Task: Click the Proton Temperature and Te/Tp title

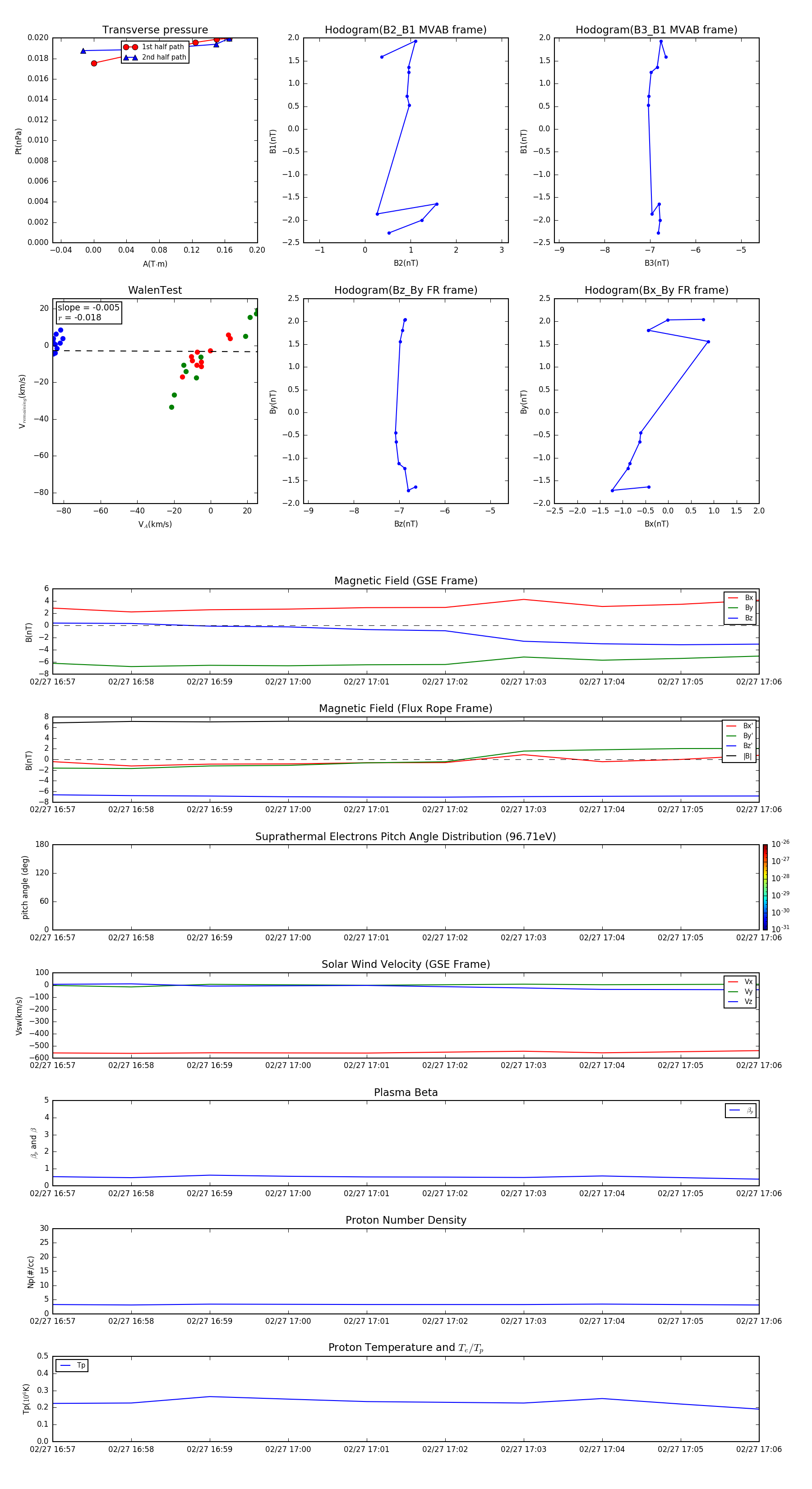Action: (406, 1347)
